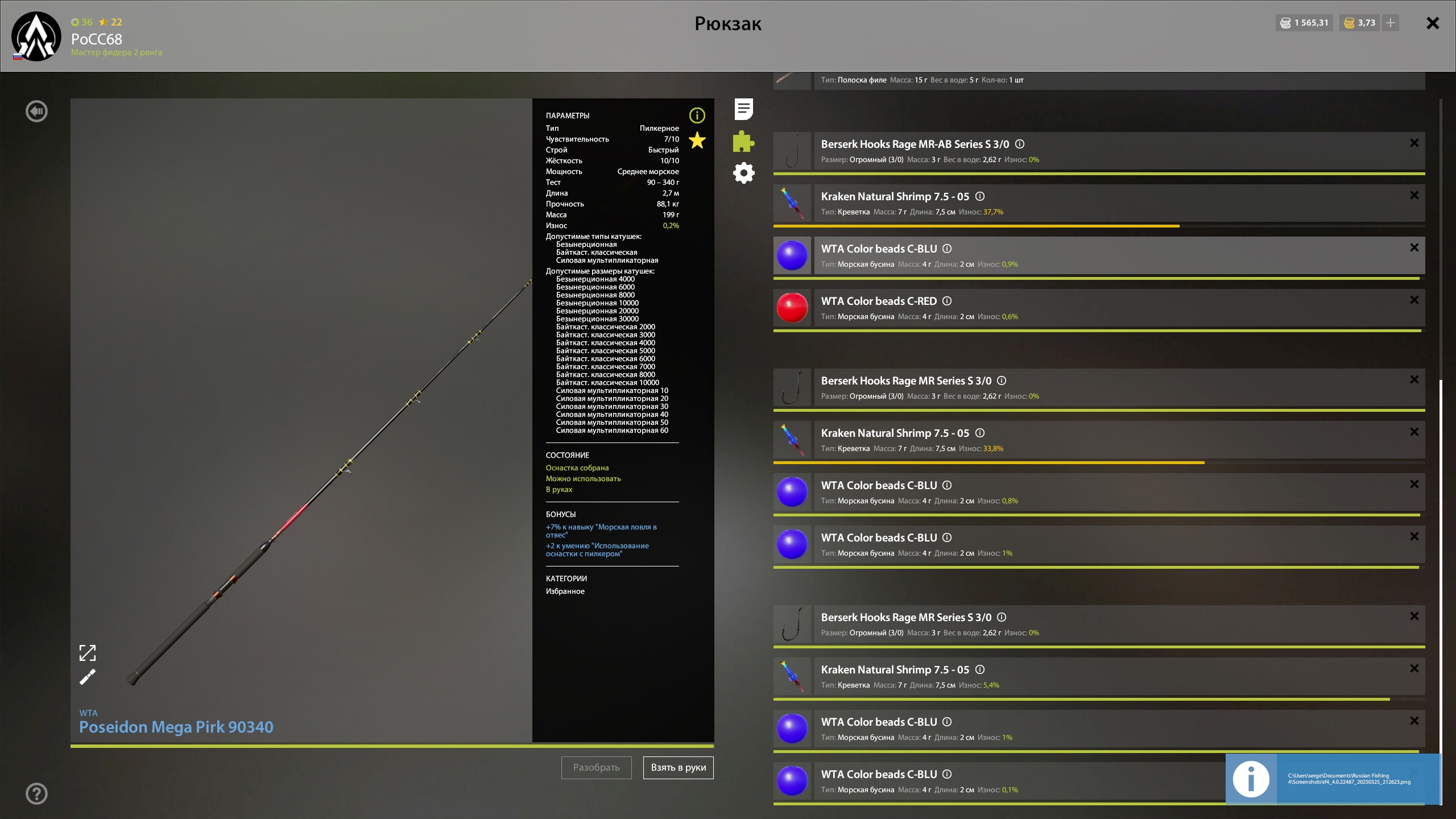Click the Тест 90 – 340 г parameter
Viewport: 1456px width, 819px height.
tap(612, 183)
